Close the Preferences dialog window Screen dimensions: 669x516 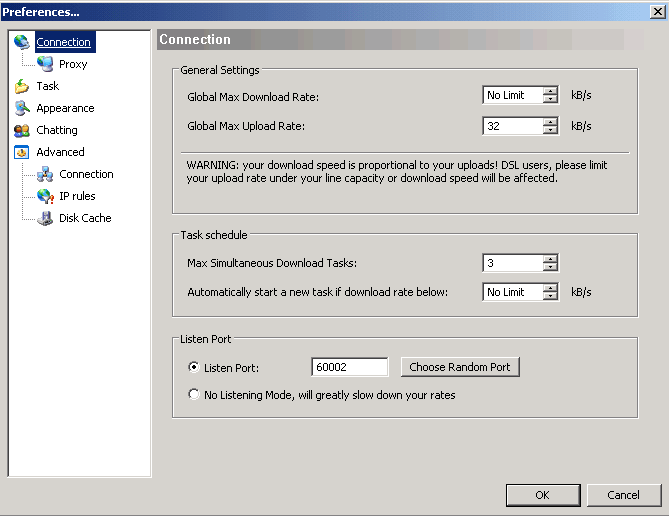click(x=658, y=12)
